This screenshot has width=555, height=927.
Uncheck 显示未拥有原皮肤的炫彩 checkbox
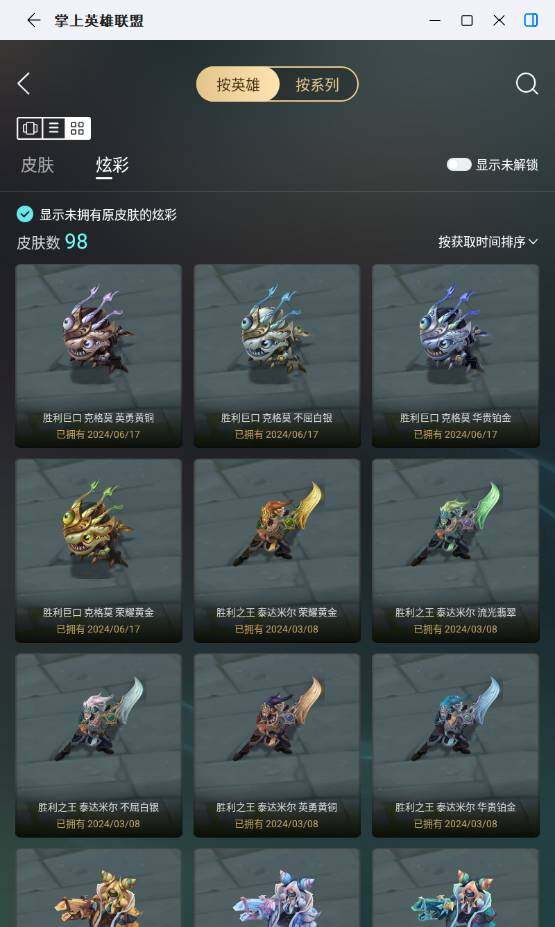[x=25, y=214]
